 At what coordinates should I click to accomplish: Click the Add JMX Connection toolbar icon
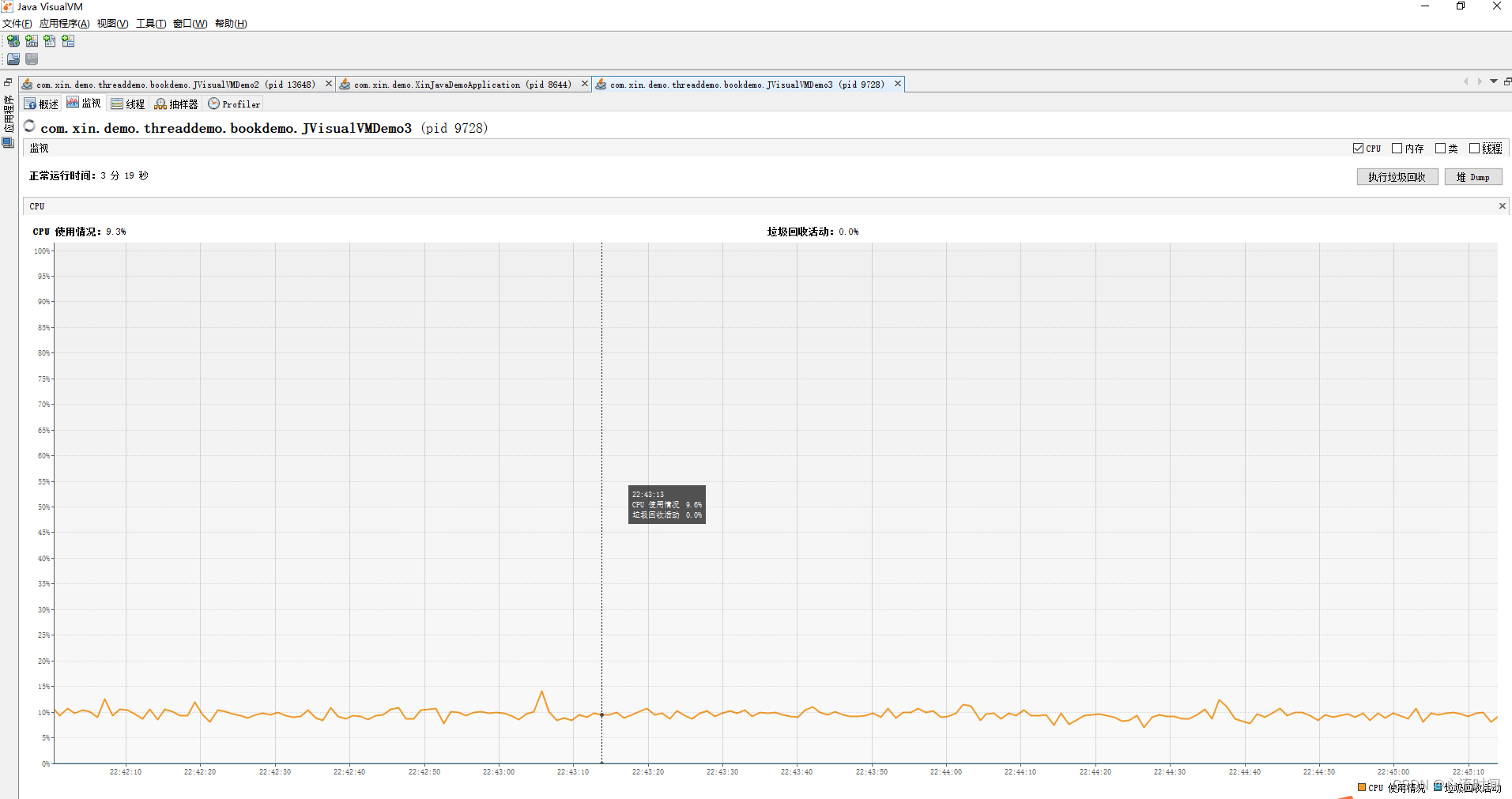tap(32, 41)
